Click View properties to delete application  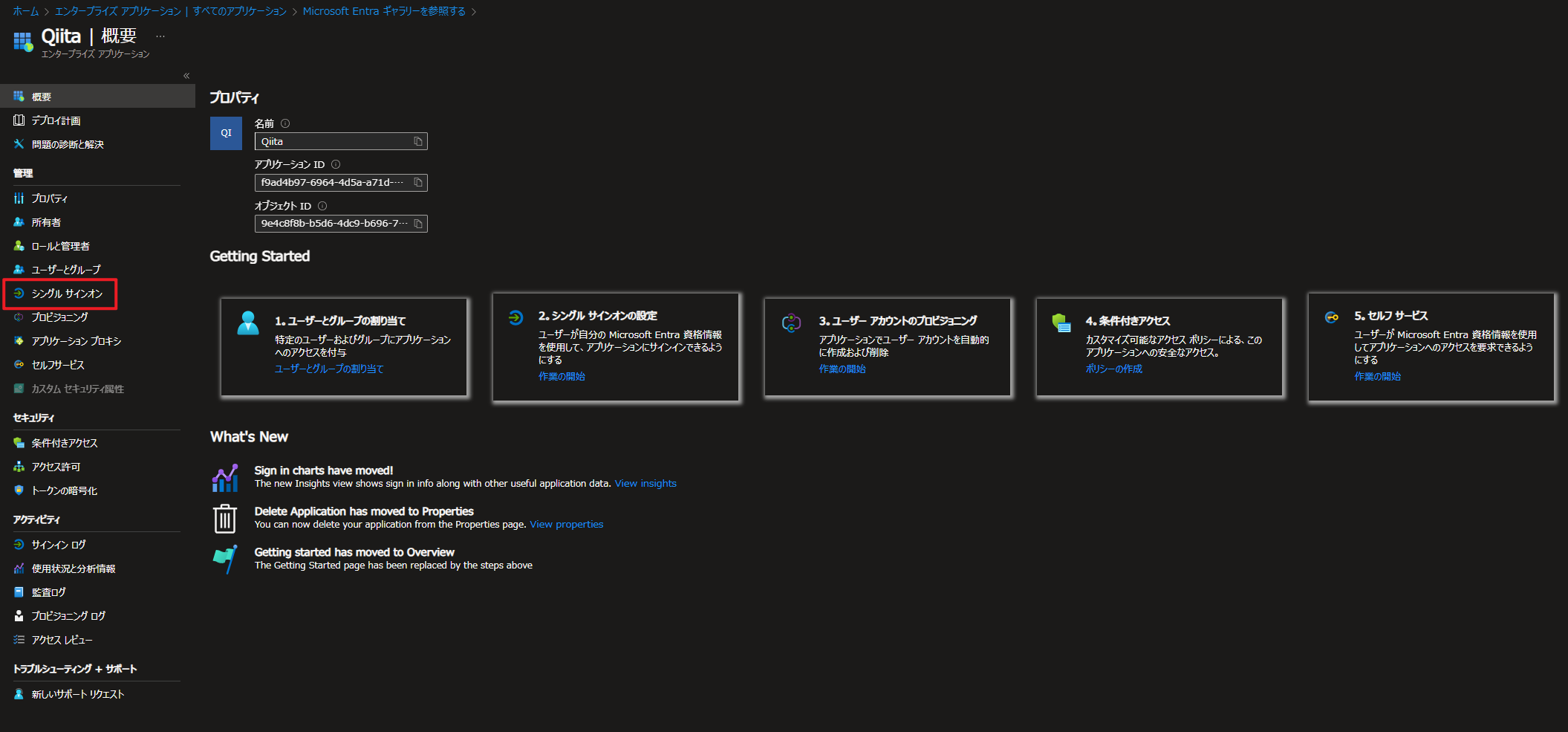pos(566,524)
